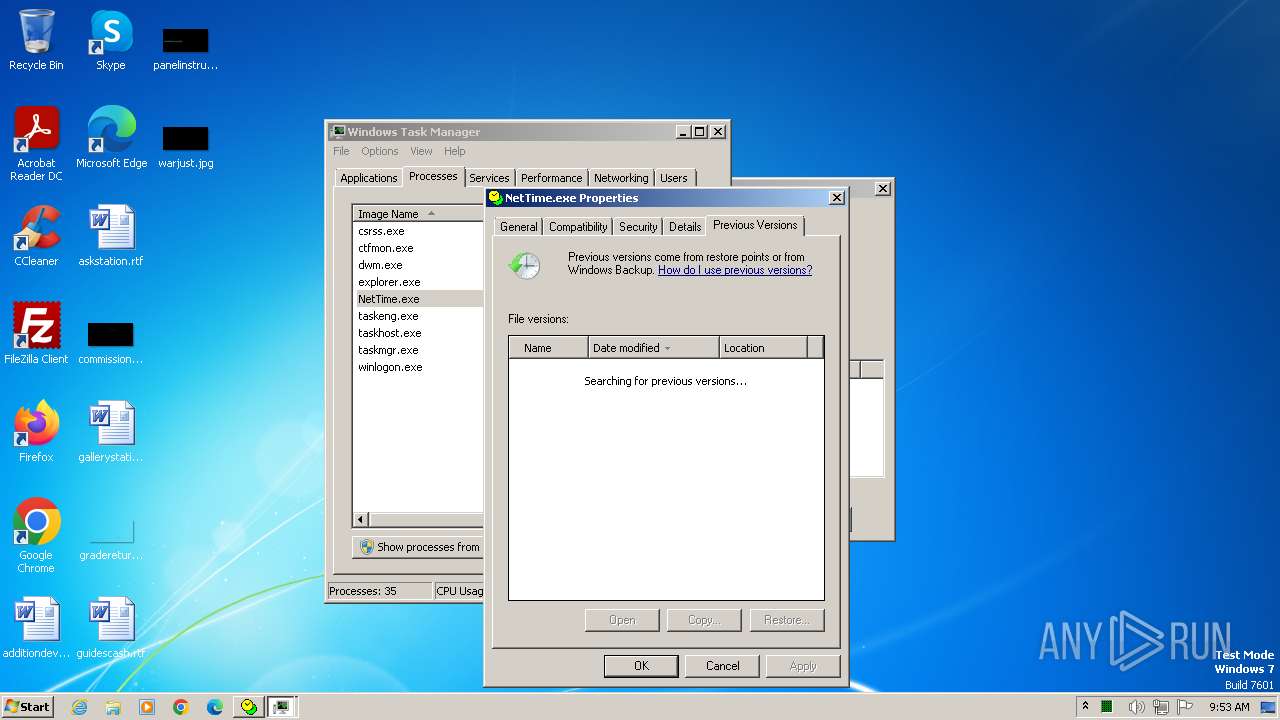Sort by Image Name column header
The height and width of the screenshot is (720, 1280).
coord(418,213)
